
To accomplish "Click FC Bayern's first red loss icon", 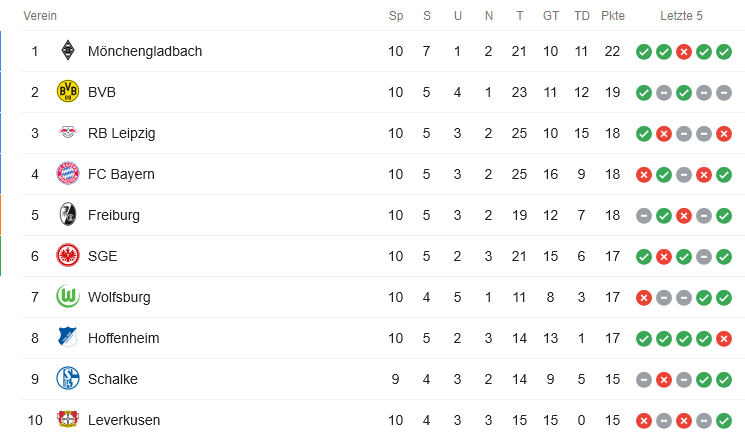I will [x=644, y=174].
